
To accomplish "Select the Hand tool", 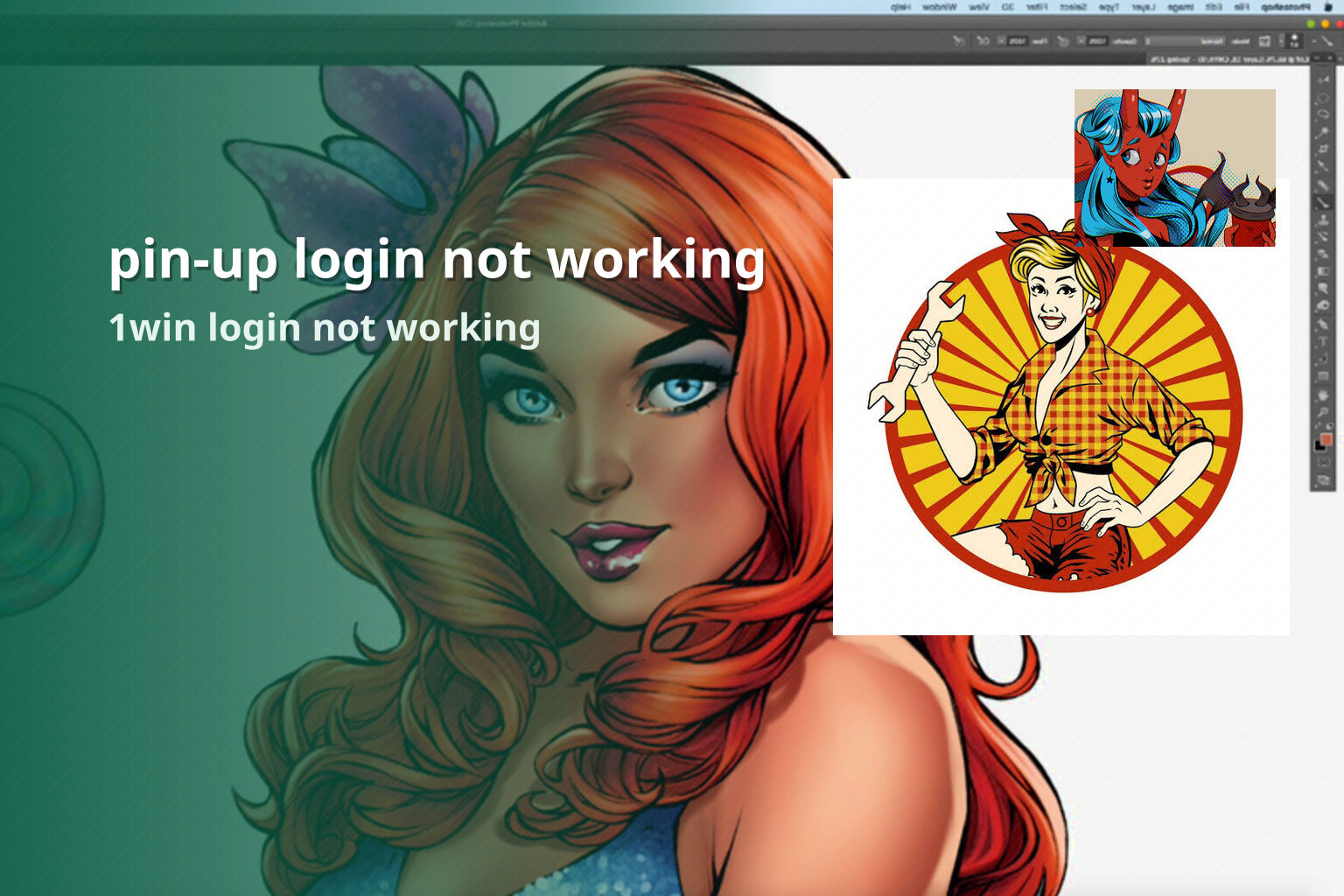I will coord(1323,394).
